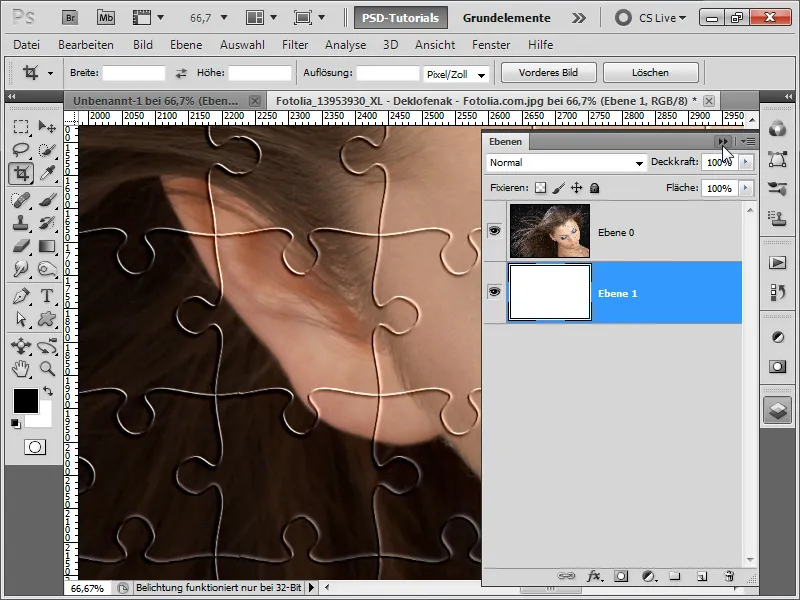Expand more workspaces chevron
800x600 pixels.
579,18
